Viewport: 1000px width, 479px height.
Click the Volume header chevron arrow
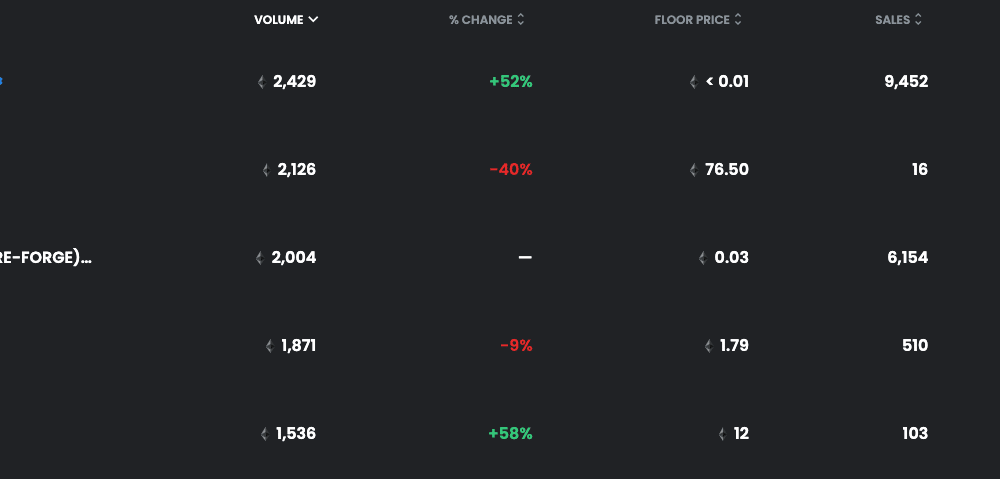313,20
